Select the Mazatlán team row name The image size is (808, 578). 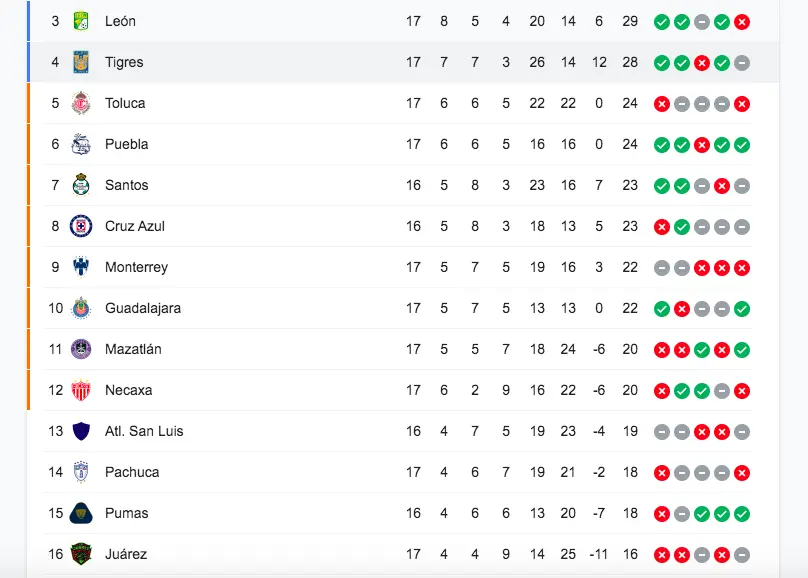click(133, 349)
